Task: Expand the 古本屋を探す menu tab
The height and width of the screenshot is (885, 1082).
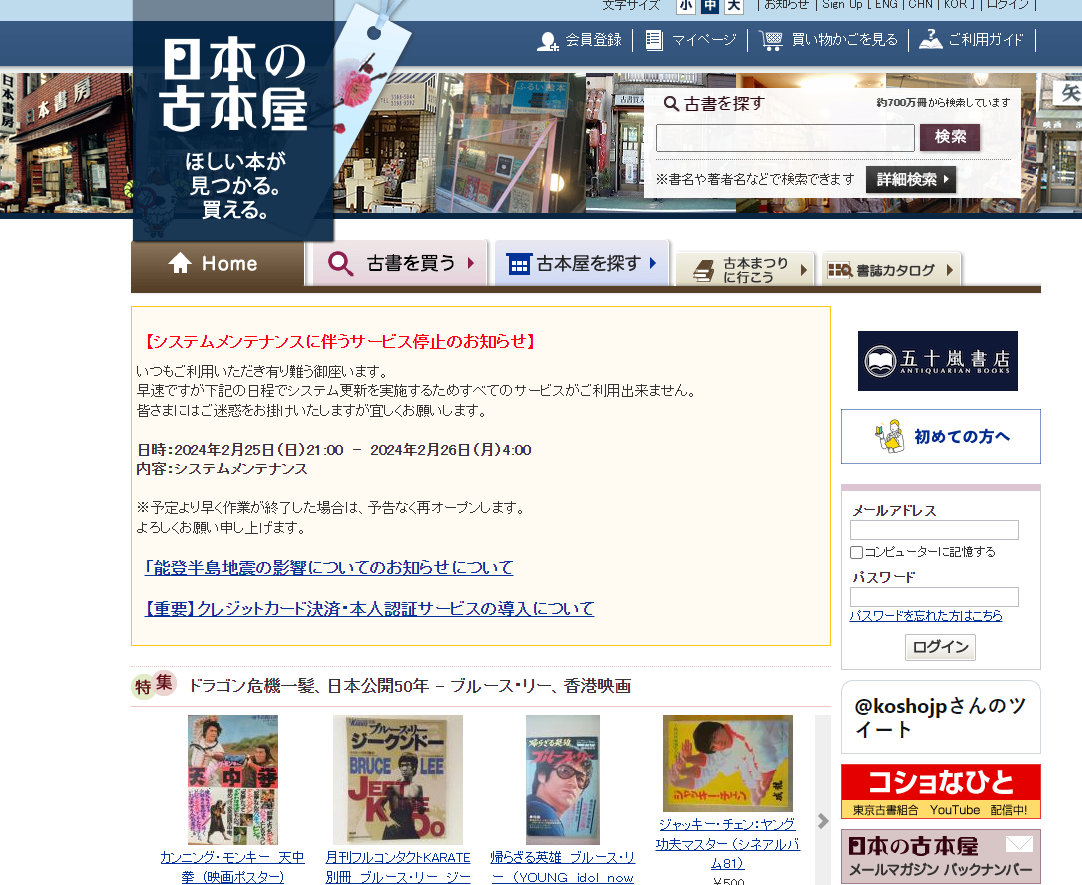Action: [x=582, y=264]
